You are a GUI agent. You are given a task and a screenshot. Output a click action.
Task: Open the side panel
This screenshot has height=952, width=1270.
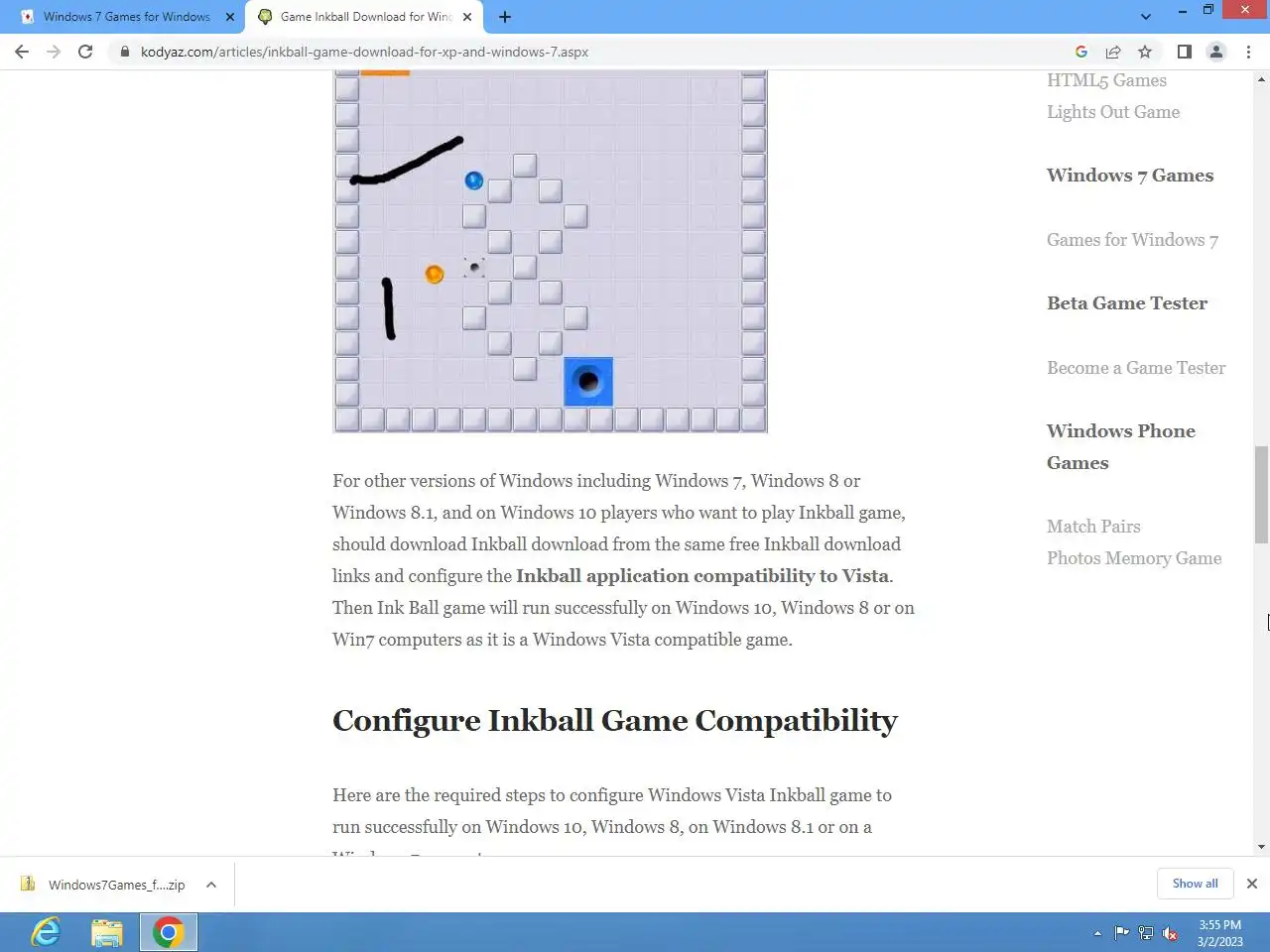[1185, 52]
